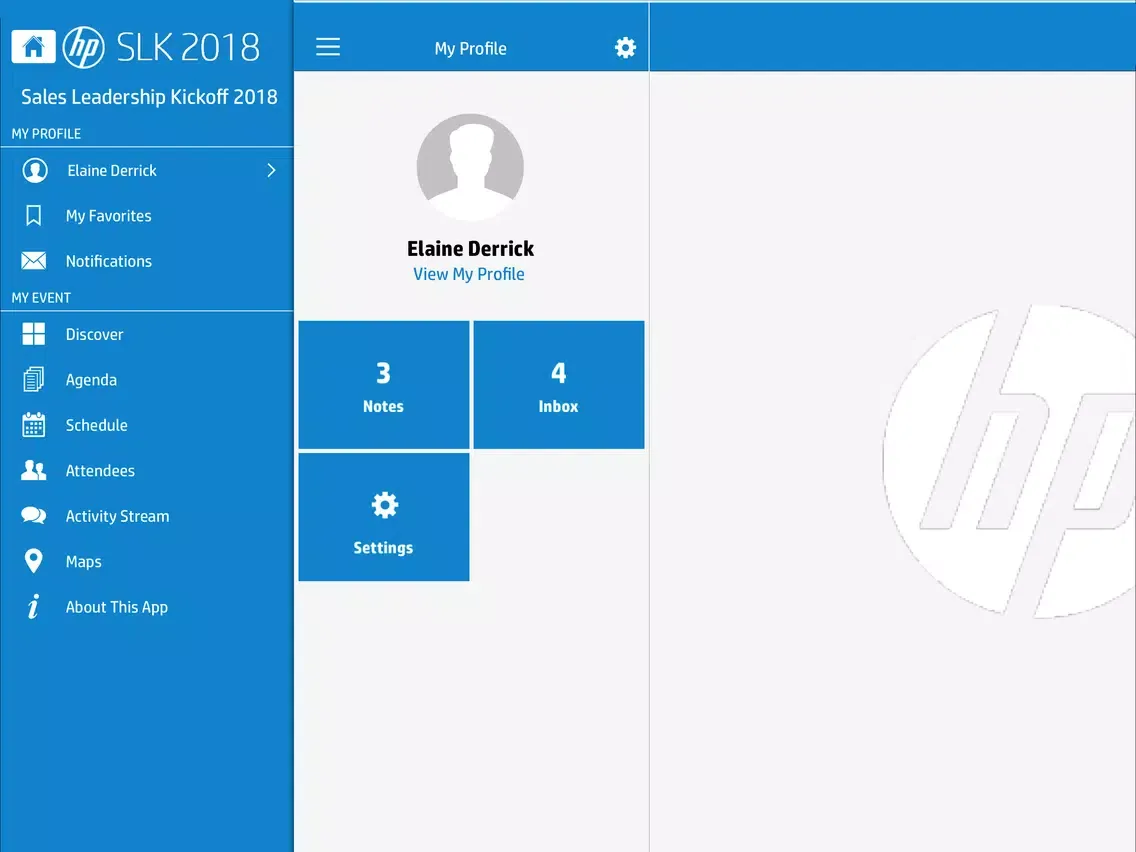Open the hamburger menu icon

[x=327, y=48]
